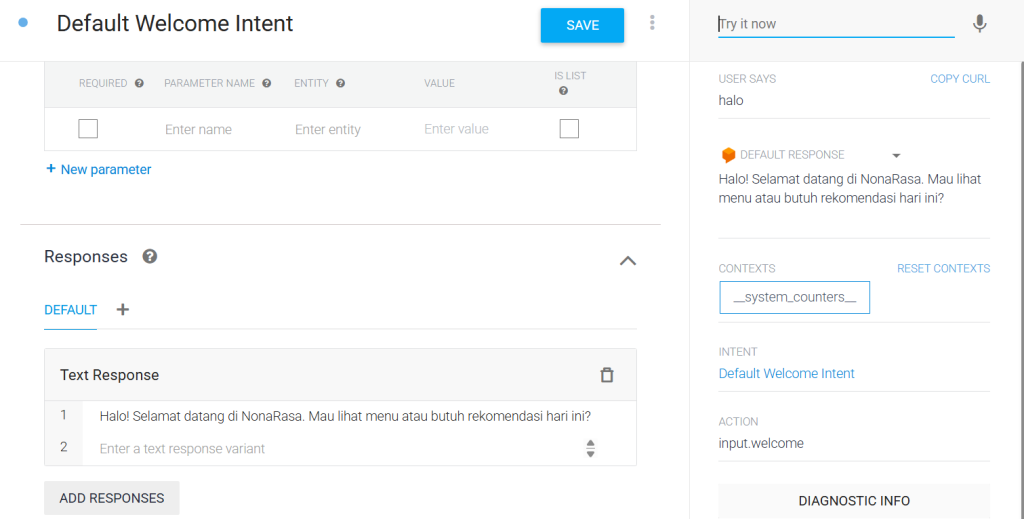
Task: Check the REQUIRED parameter checkbox
Action: tap(88, 129)
